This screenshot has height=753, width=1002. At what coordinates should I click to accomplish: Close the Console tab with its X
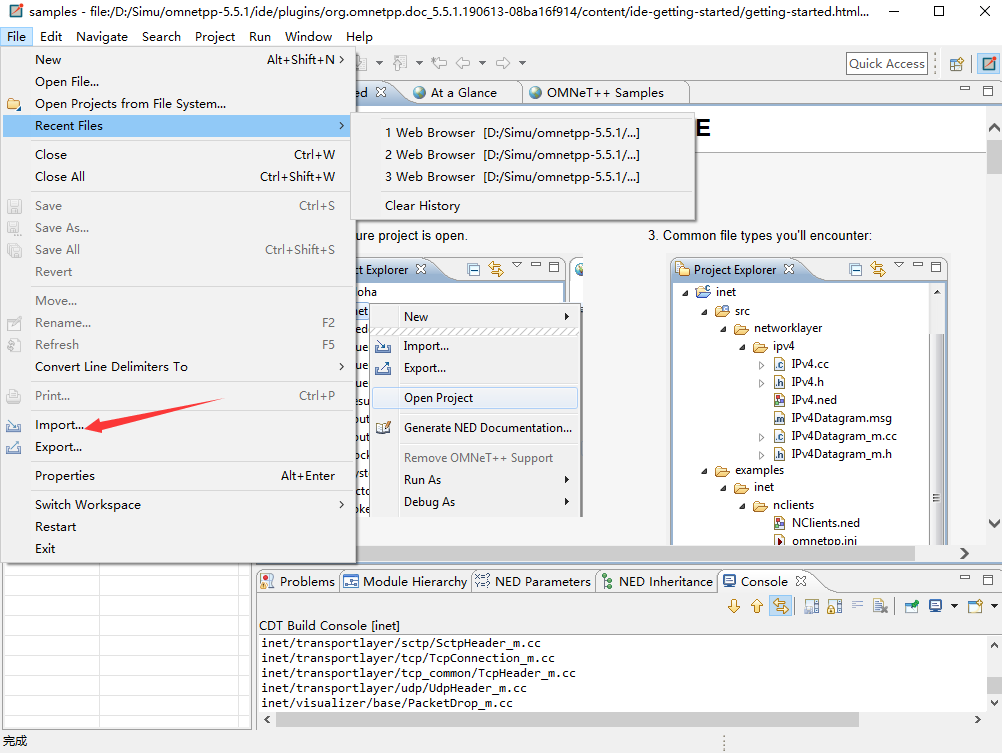click(801, 581)
